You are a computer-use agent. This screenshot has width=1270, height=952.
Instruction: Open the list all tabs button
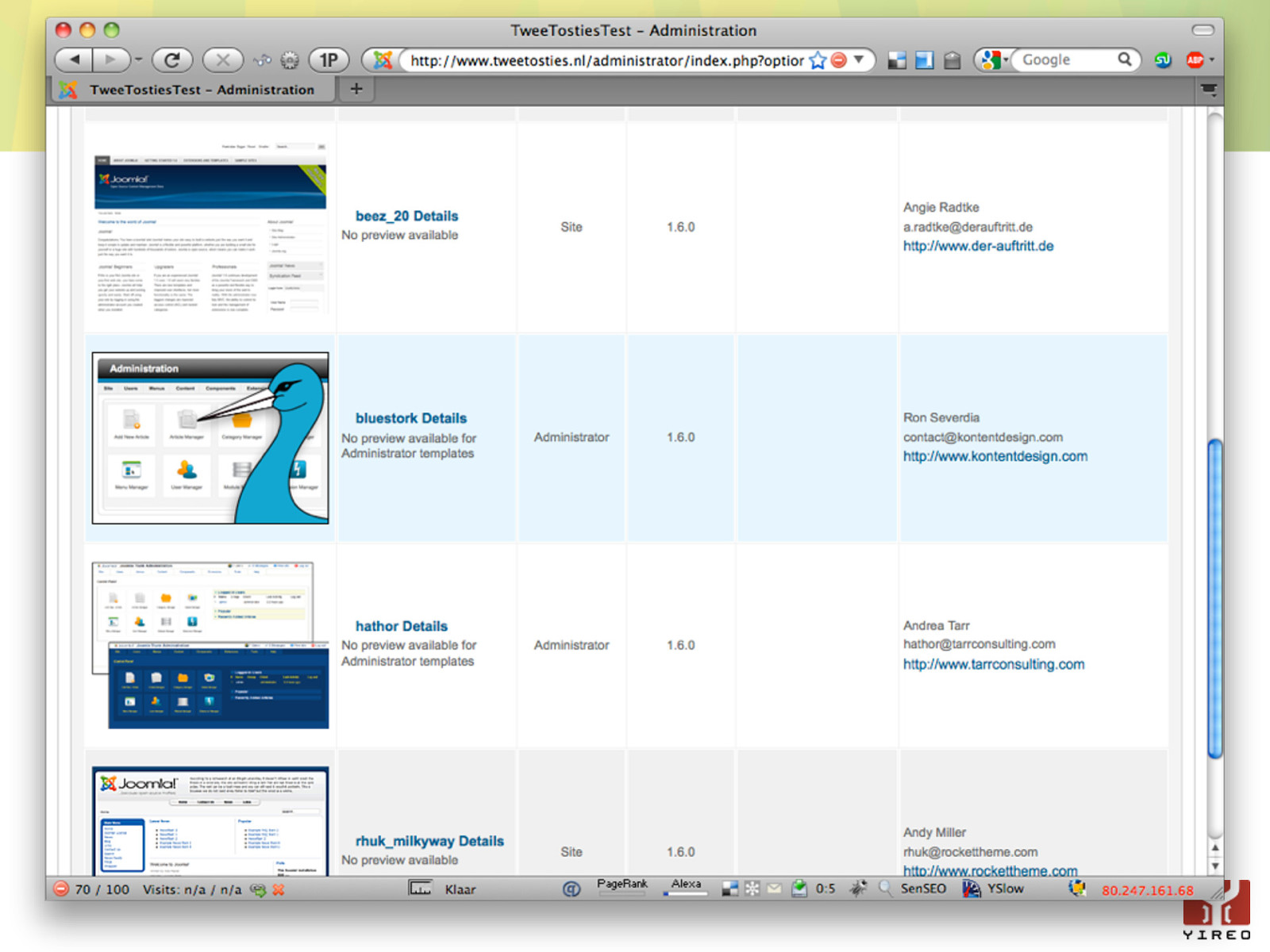click(x=1209, y=90)
